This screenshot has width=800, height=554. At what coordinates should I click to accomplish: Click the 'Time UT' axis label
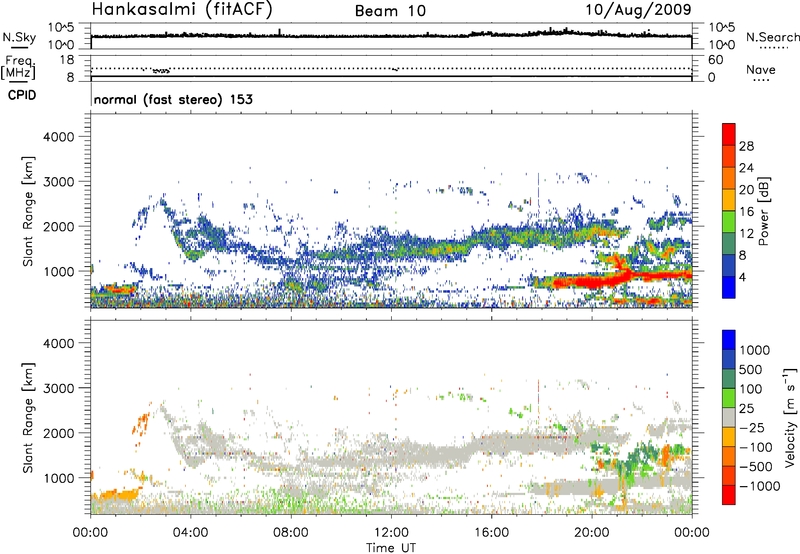[391, 548]
